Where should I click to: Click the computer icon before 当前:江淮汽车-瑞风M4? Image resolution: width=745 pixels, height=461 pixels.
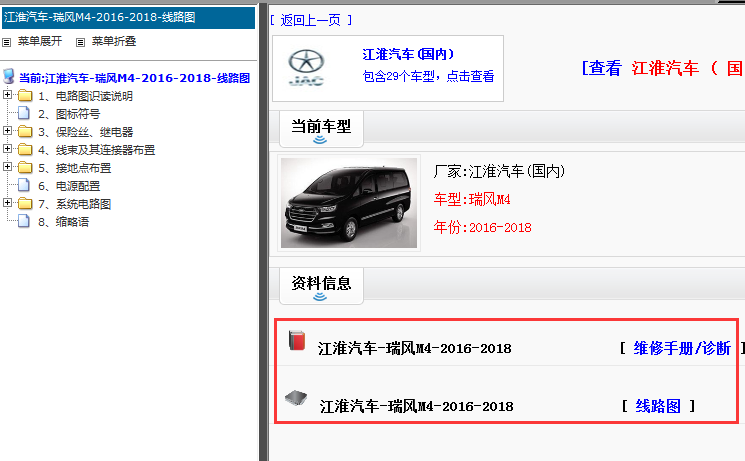tap(9, 77)
